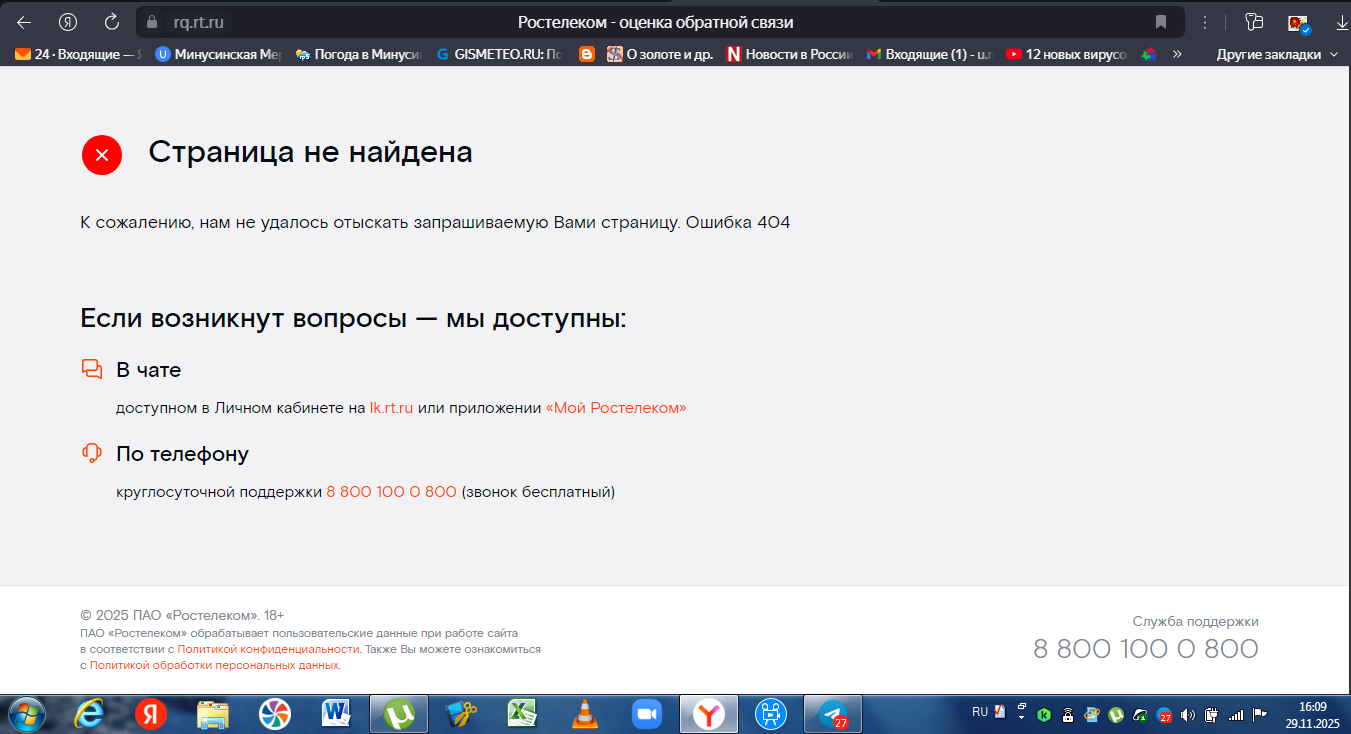Bookmark this page with the bookmark icon

click(x=1161, y=22)
